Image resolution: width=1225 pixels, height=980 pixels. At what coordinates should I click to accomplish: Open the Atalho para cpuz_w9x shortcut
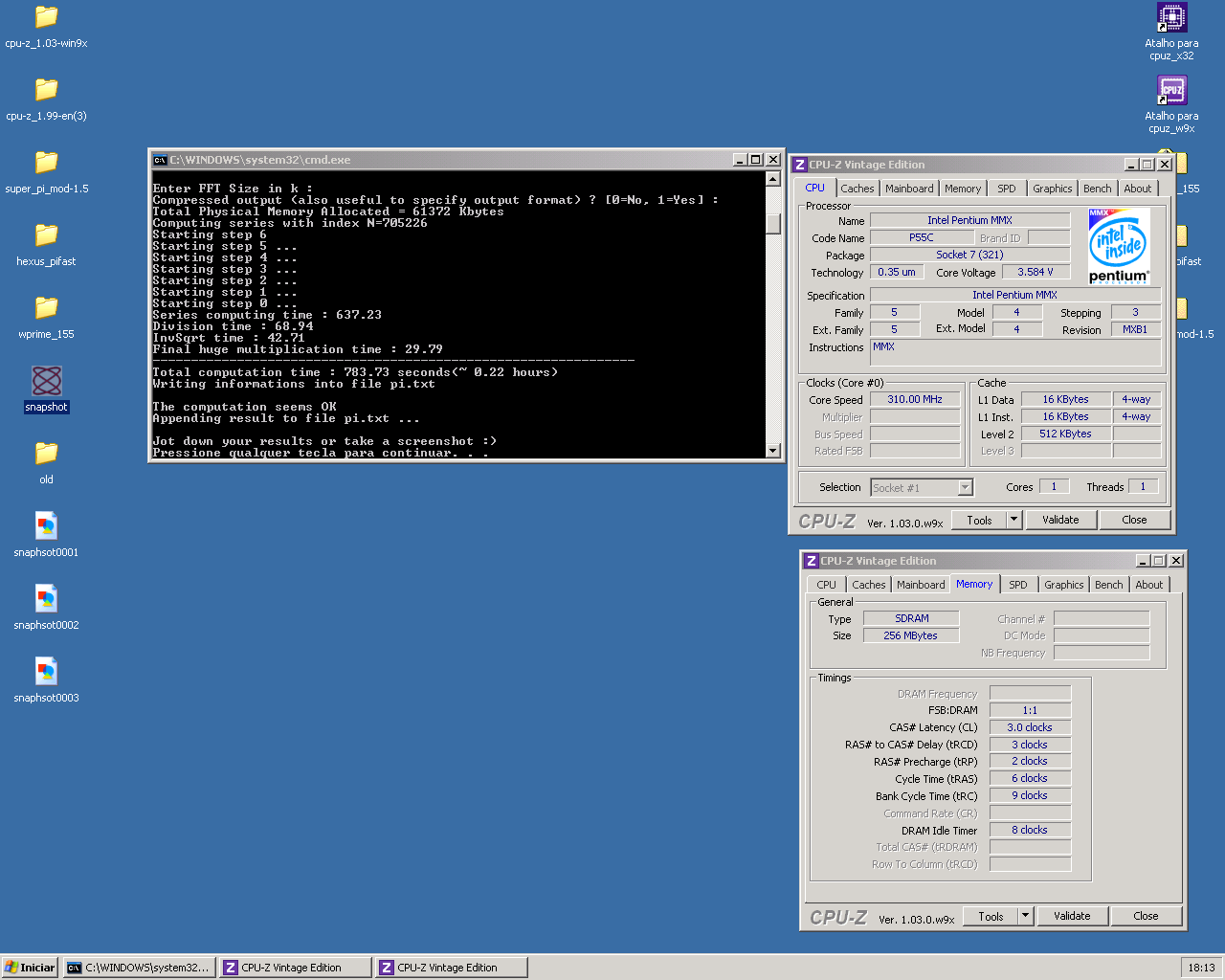point(1171,91)
